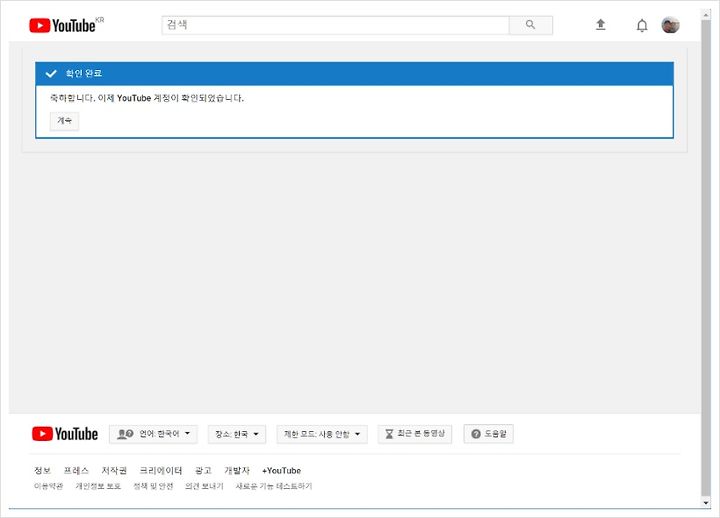Click the vertical scrollbar thumb

point(706,257)
